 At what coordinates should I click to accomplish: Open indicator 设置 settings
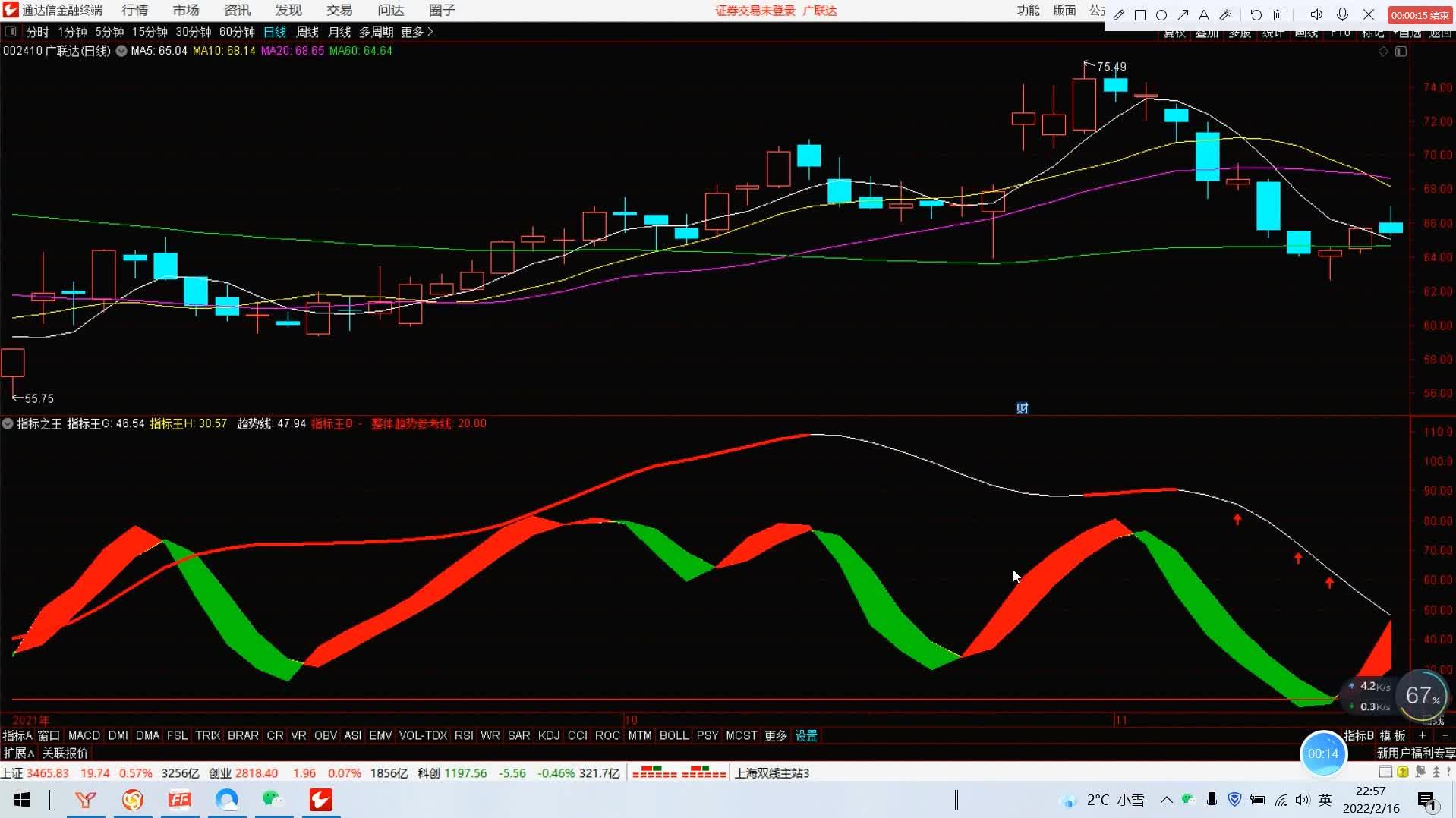pos(806,735)
